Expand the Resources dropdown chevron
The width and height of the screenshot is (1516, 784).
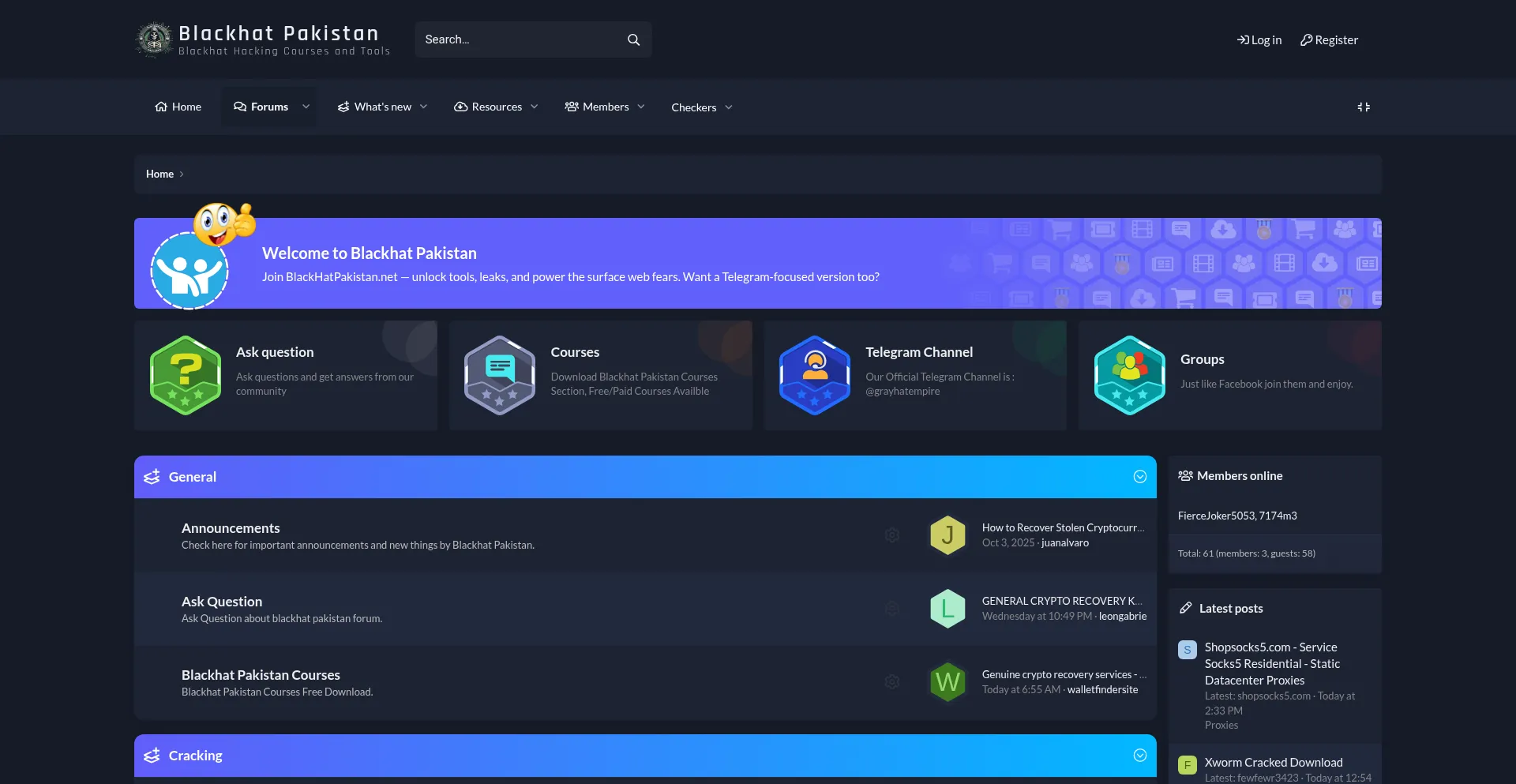coord(535,107)
